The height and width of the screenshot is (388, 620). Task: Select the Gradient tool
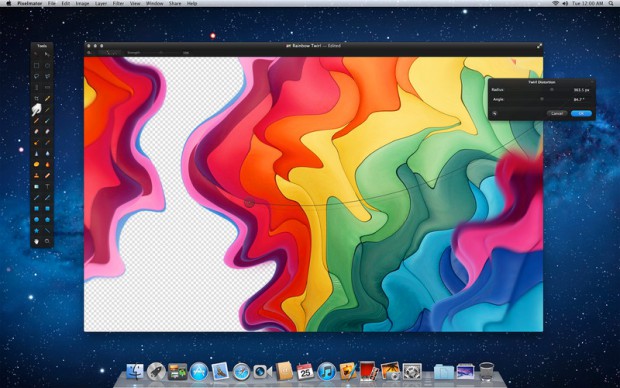pos(36,186)
